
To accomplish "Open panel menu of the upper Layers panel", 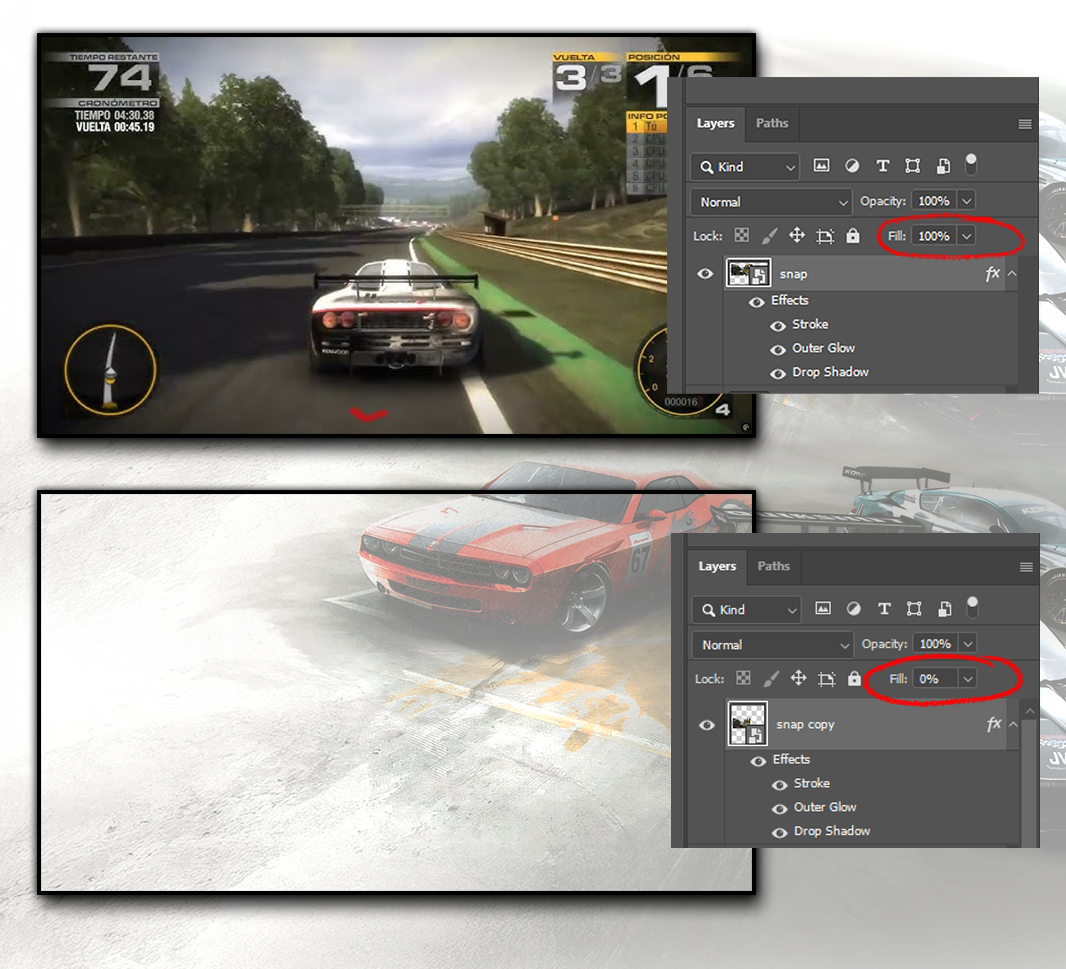I will (x=1025, y=124).
